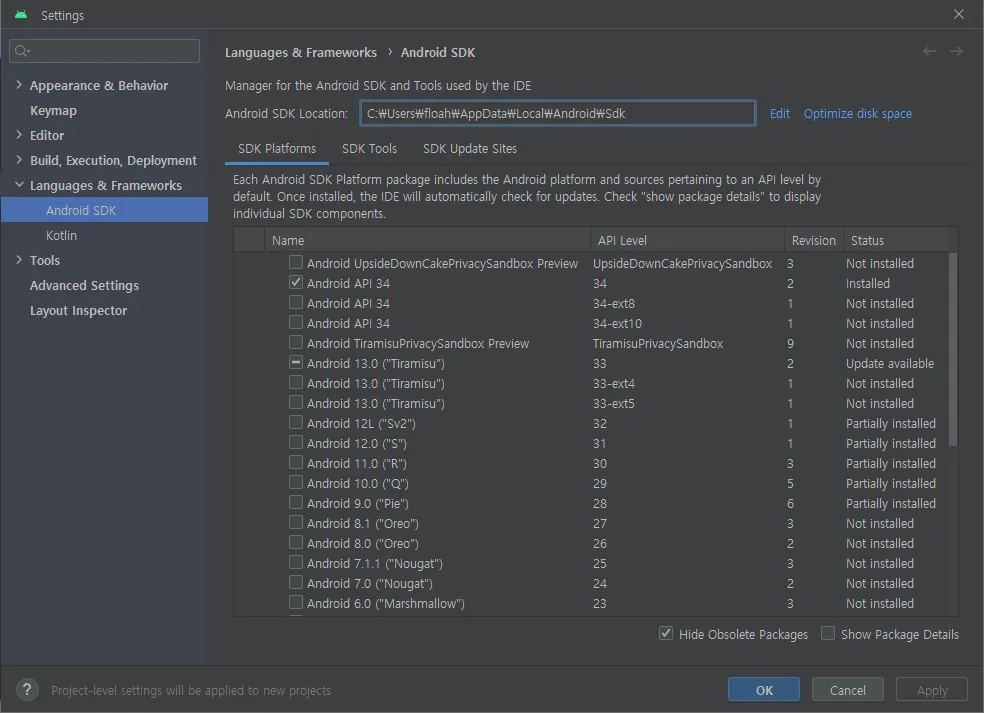
Task: Expand Appearance & Behavior section
Action: pos(19,85)
